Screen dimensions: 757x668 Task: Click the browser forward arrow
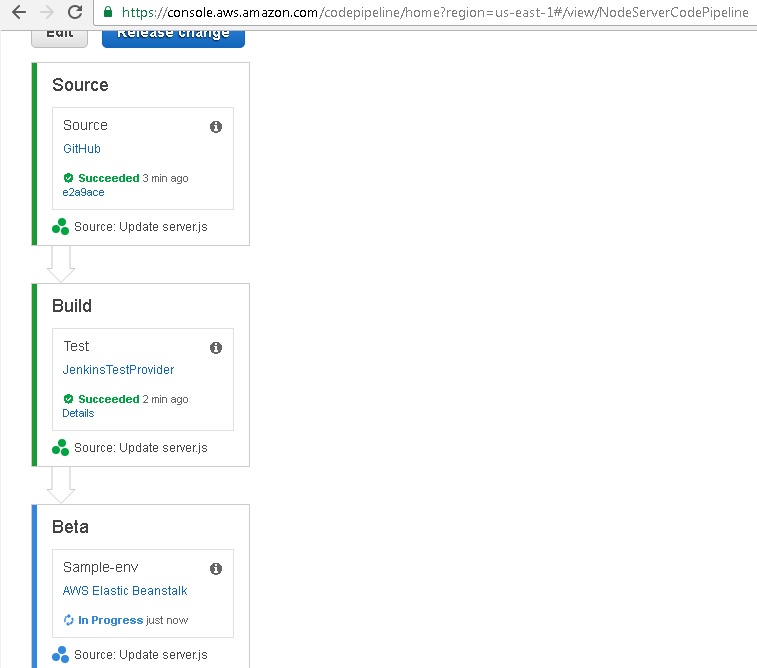[x=47, y=12]
